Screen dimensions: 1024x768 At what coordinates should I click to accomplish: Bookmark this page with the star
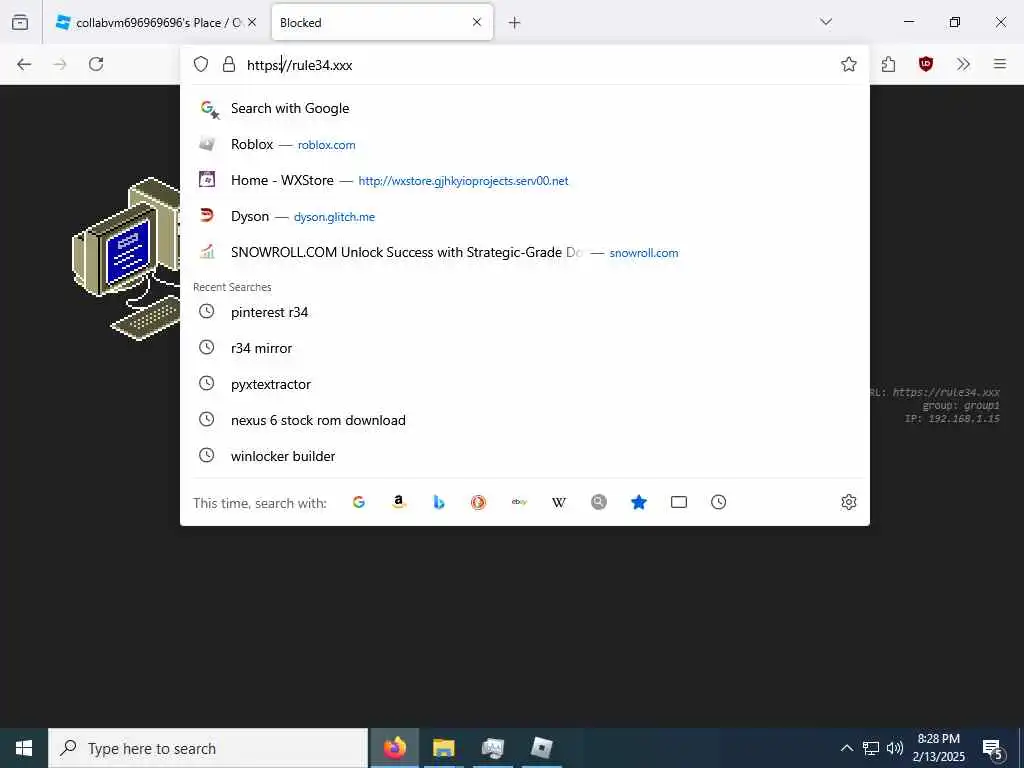(848, 64)
